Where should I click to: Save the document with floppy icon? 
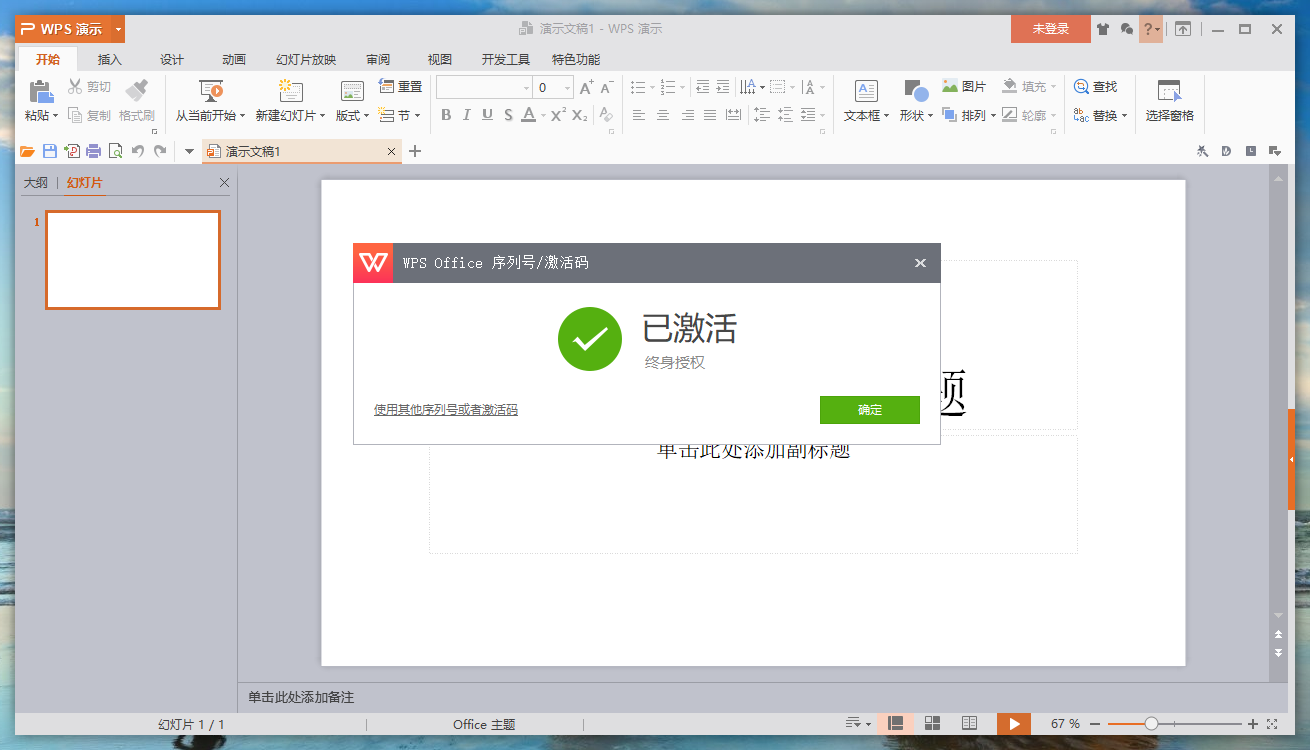point(50,151)
